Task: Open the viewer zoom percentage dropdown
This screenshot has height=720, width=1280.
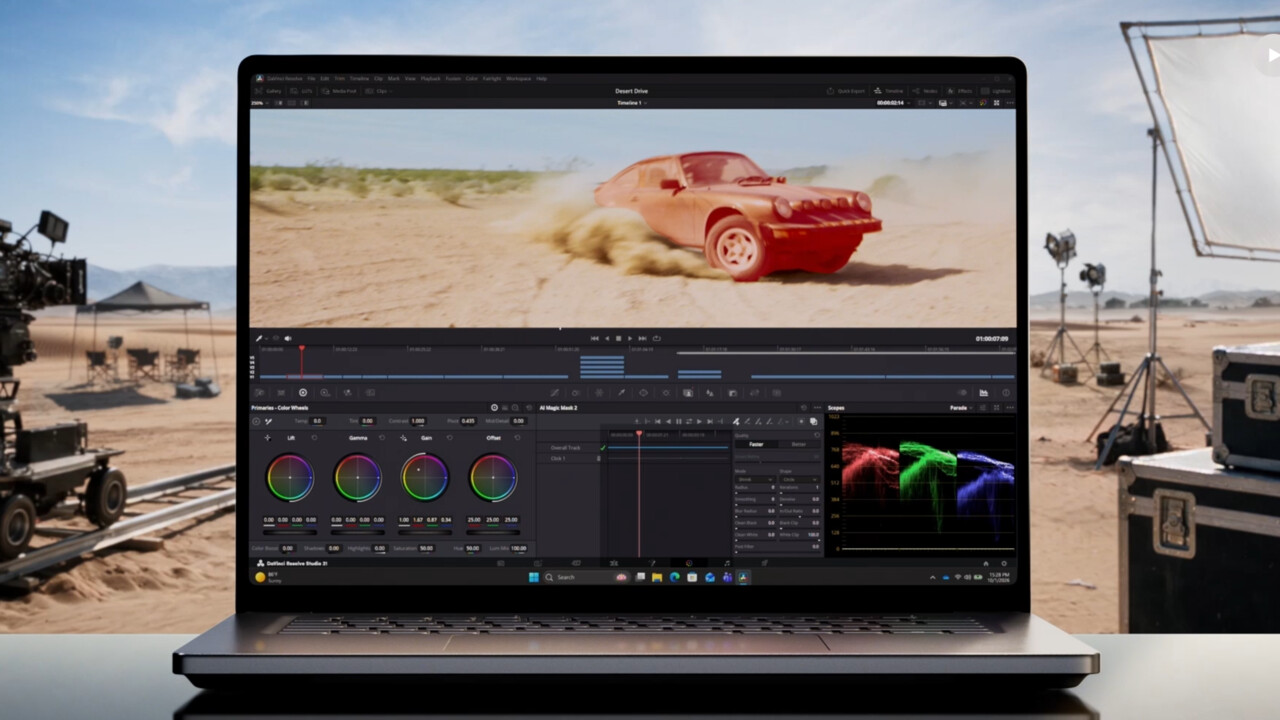Action: [259, 103]
